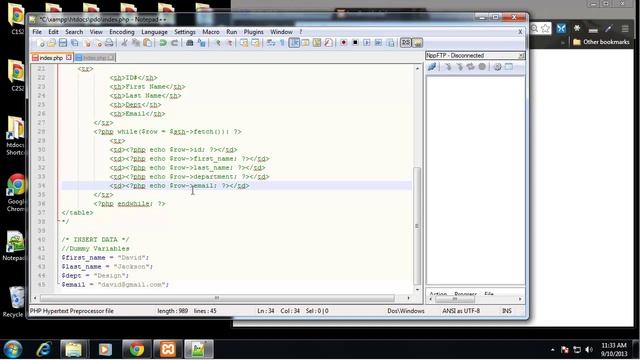Refresh the NppFTP file listing
Image resolution: width=640 pixels, height=360 pixels.
pyautogui.click(x=470, y=67)
